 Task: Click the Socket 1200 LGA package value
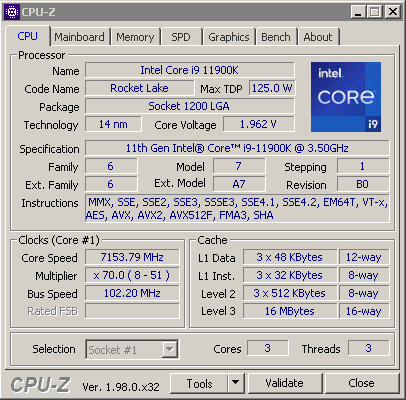click(190, 106)
